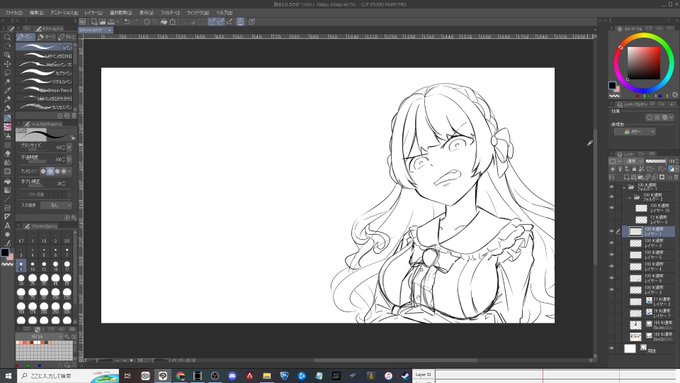The image size is (680, 383).
Task: Switch to the マーカー sub tool tab
Action: click(x=46, y=37)
